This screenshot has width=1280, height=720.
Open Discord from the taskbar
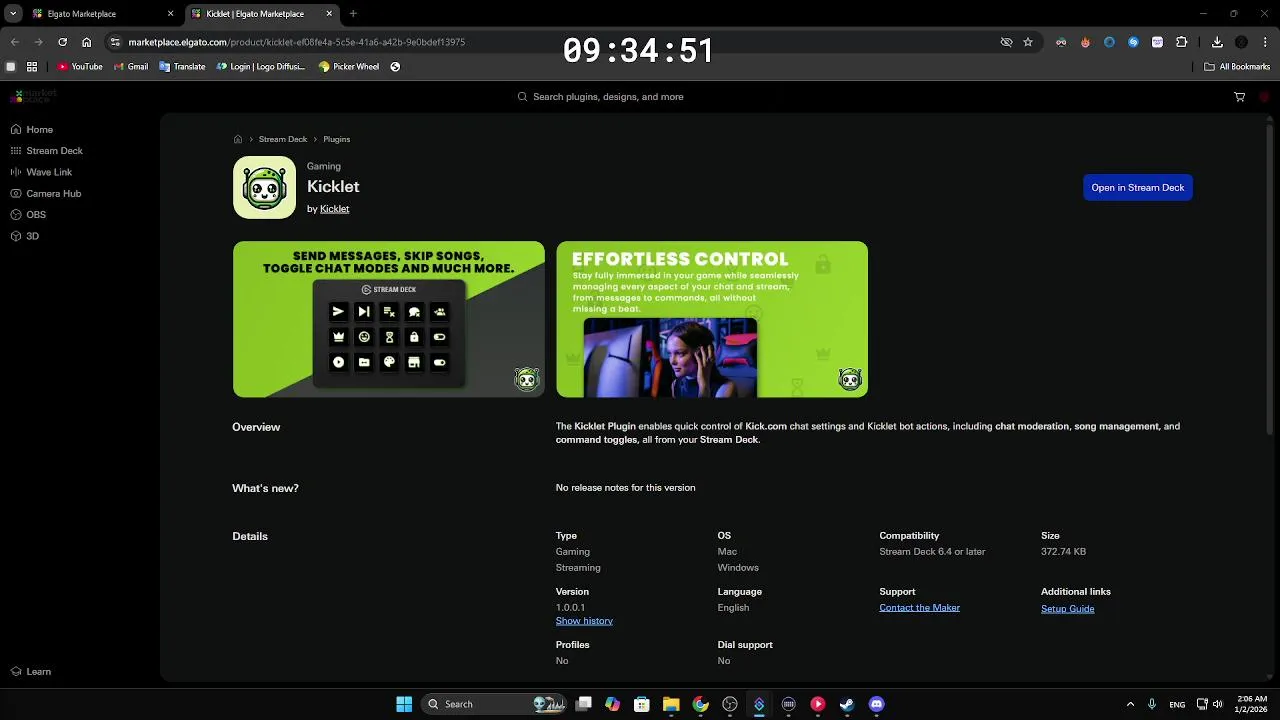point(877,704)
